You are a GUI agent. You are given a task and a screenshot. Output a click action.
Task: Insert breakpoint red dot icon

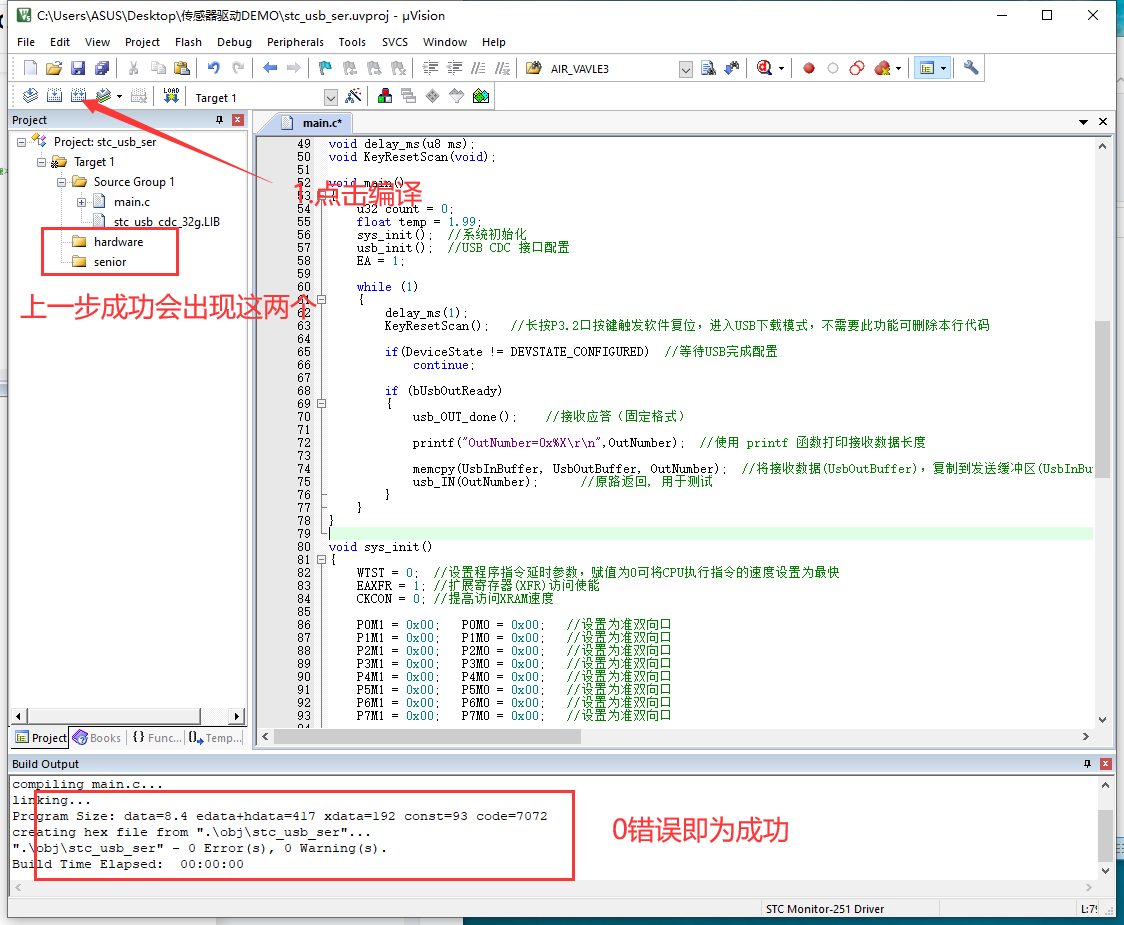point(809,68)
